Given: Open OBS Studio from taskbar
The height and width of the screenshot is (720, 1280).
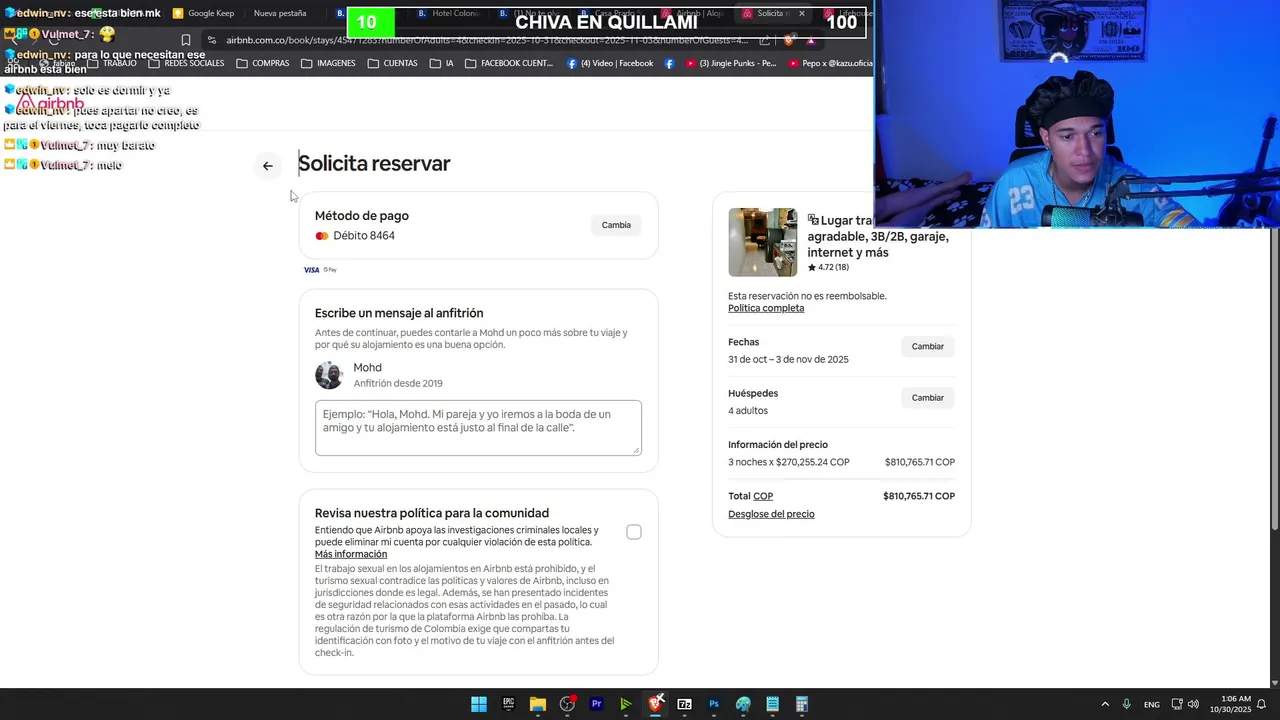Looking at the screenshot, I should point(567,704).
